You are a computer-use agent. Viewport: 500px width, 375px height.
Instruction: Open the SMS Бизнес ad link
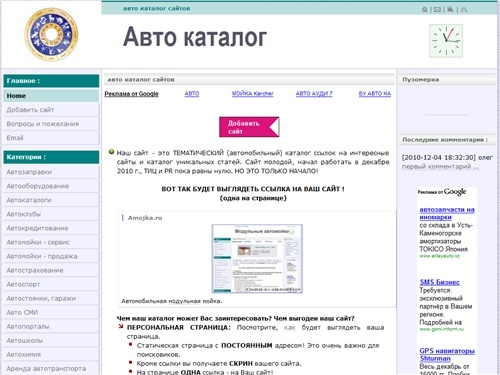439,282
